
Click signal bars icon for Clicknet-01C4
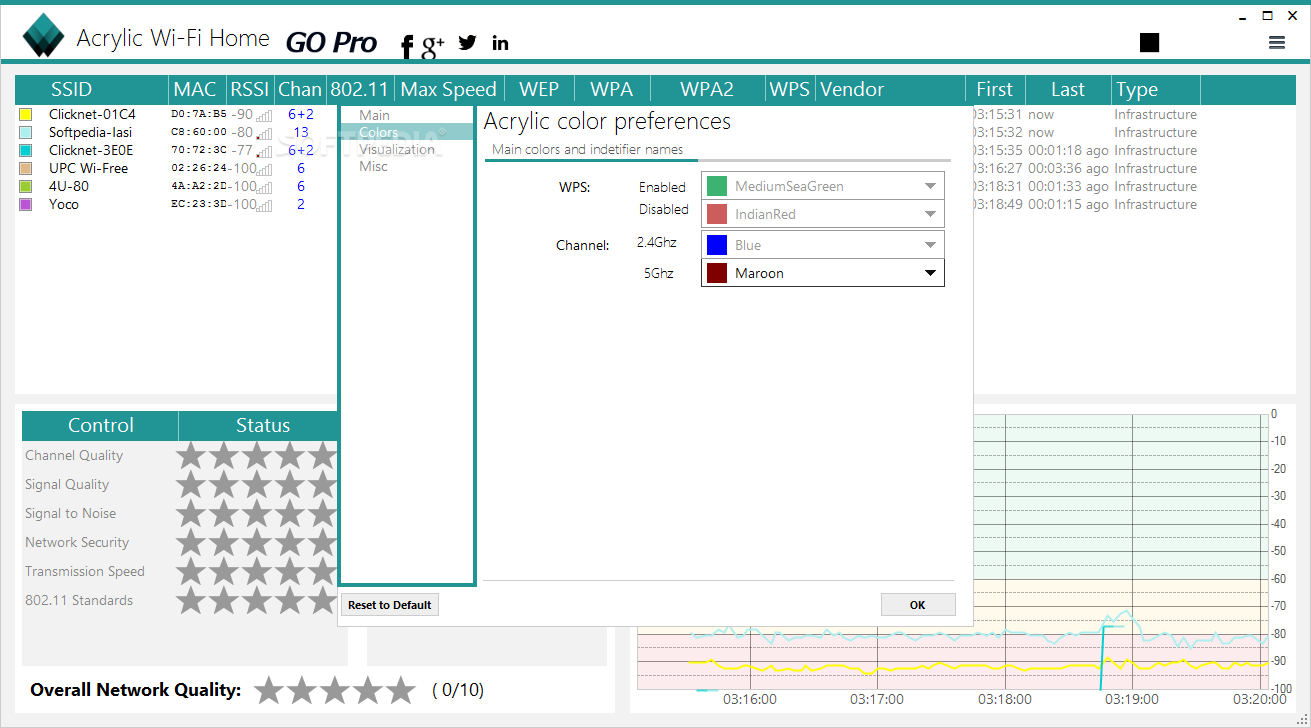(265, 115)
